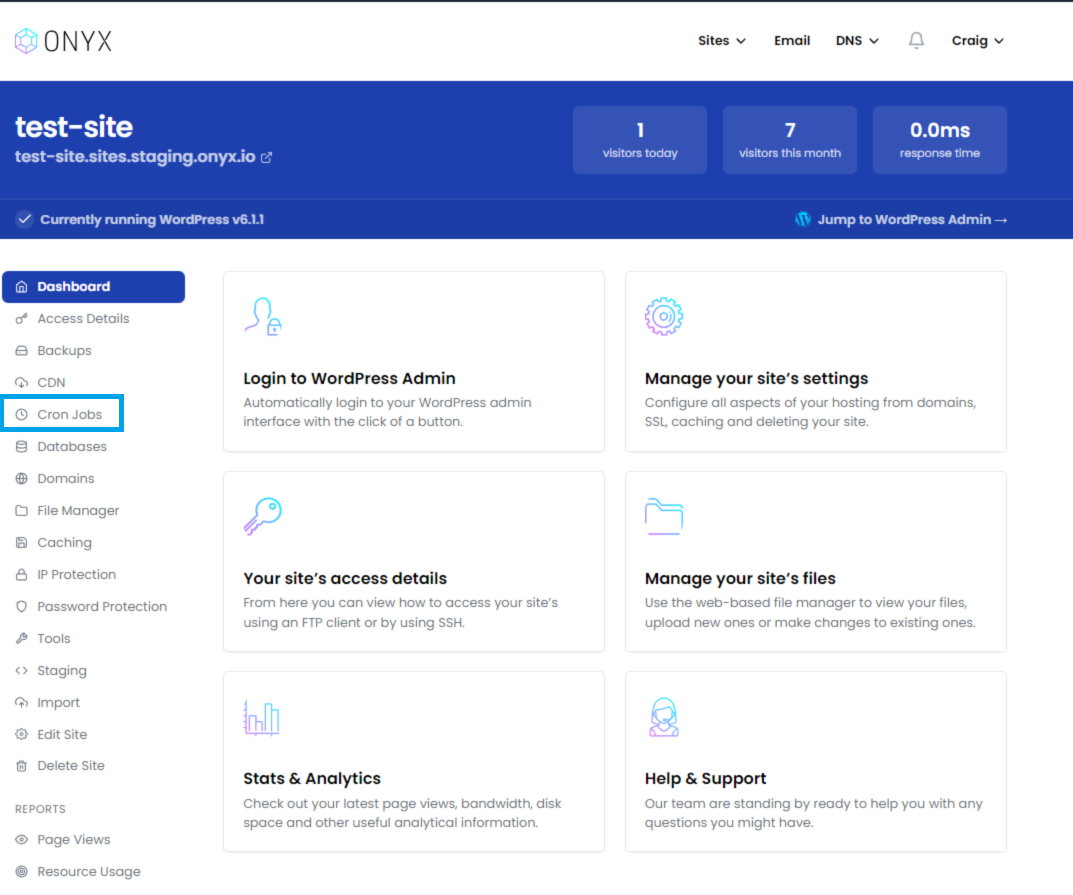
Task: Open Resource Usage report
Action: pyautogui.click(x=89, y=872)
